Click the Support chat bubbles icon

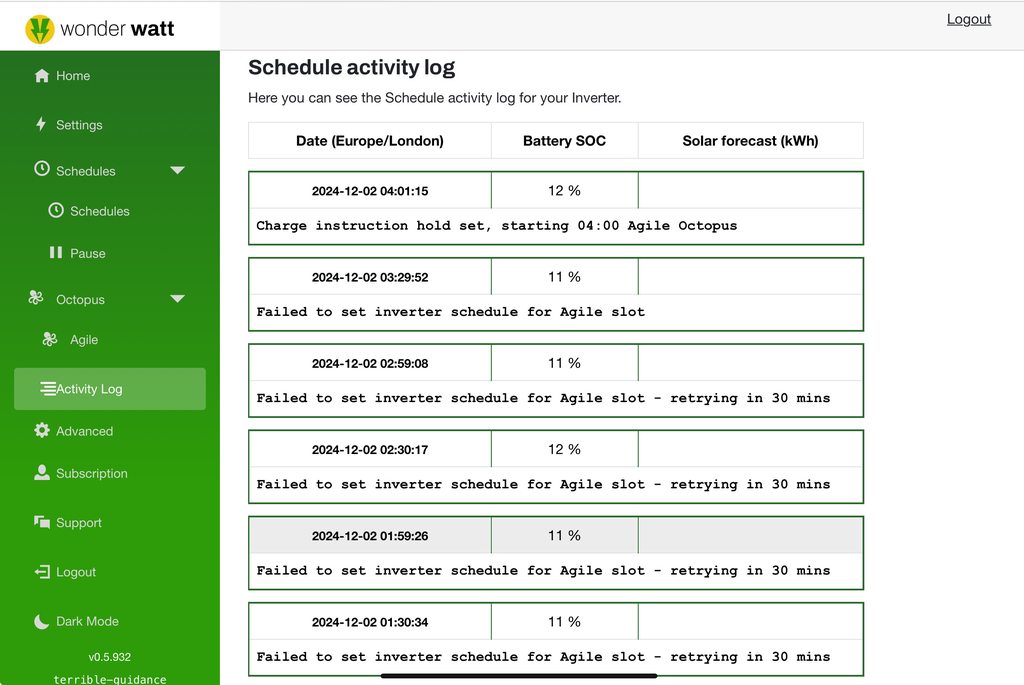coord(42,522)
